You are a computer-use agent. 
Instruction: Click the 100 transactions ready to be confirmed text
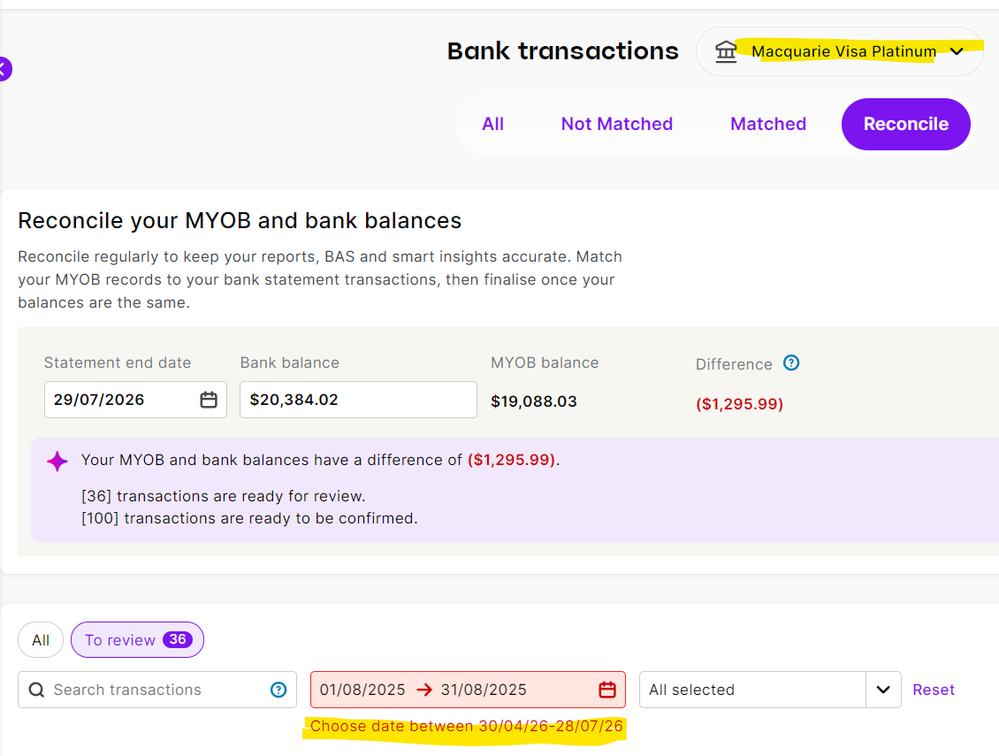point(249,518)
